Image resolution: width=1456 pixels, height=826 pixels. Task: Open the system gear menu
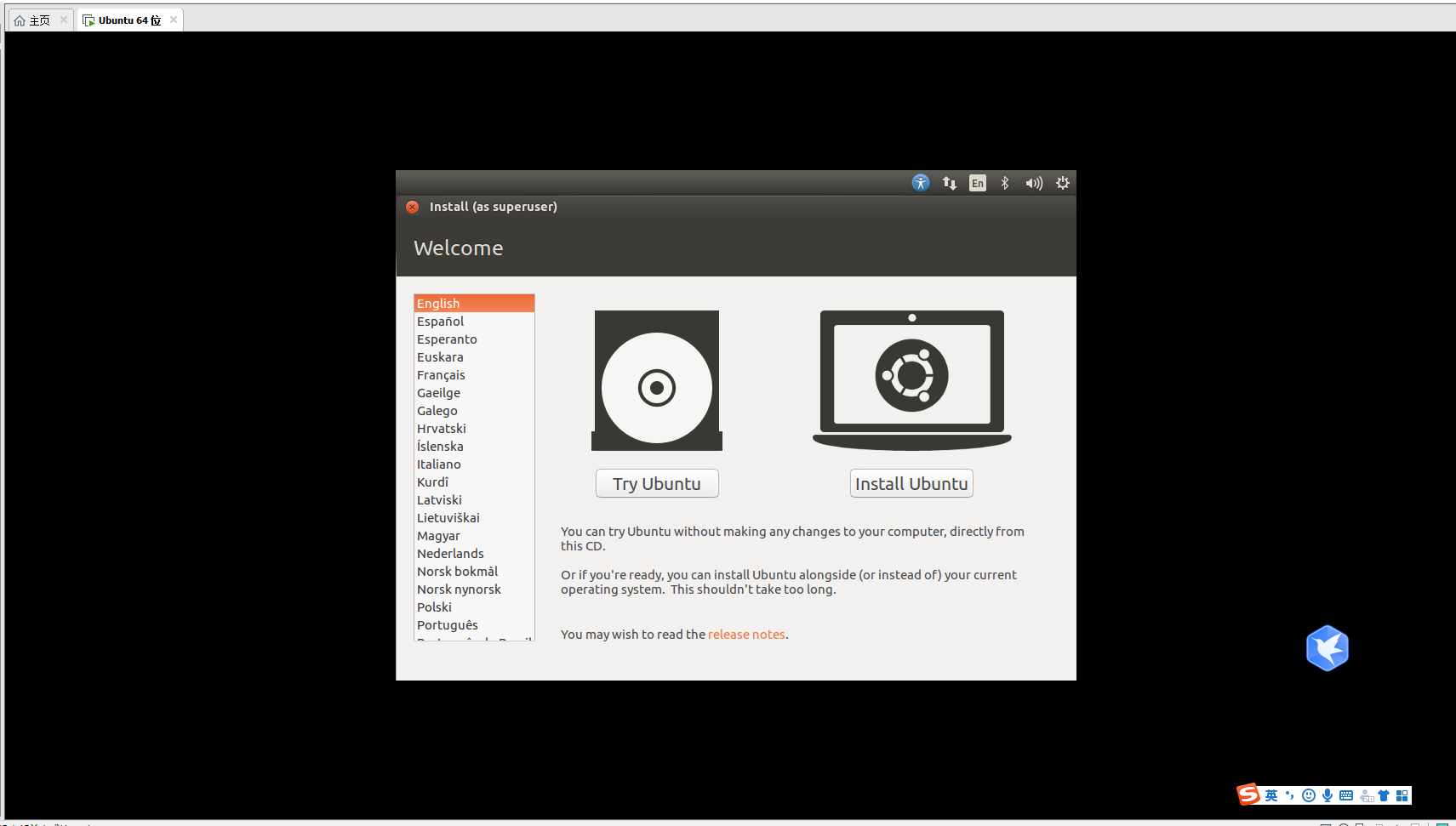tap(1063, 183)
